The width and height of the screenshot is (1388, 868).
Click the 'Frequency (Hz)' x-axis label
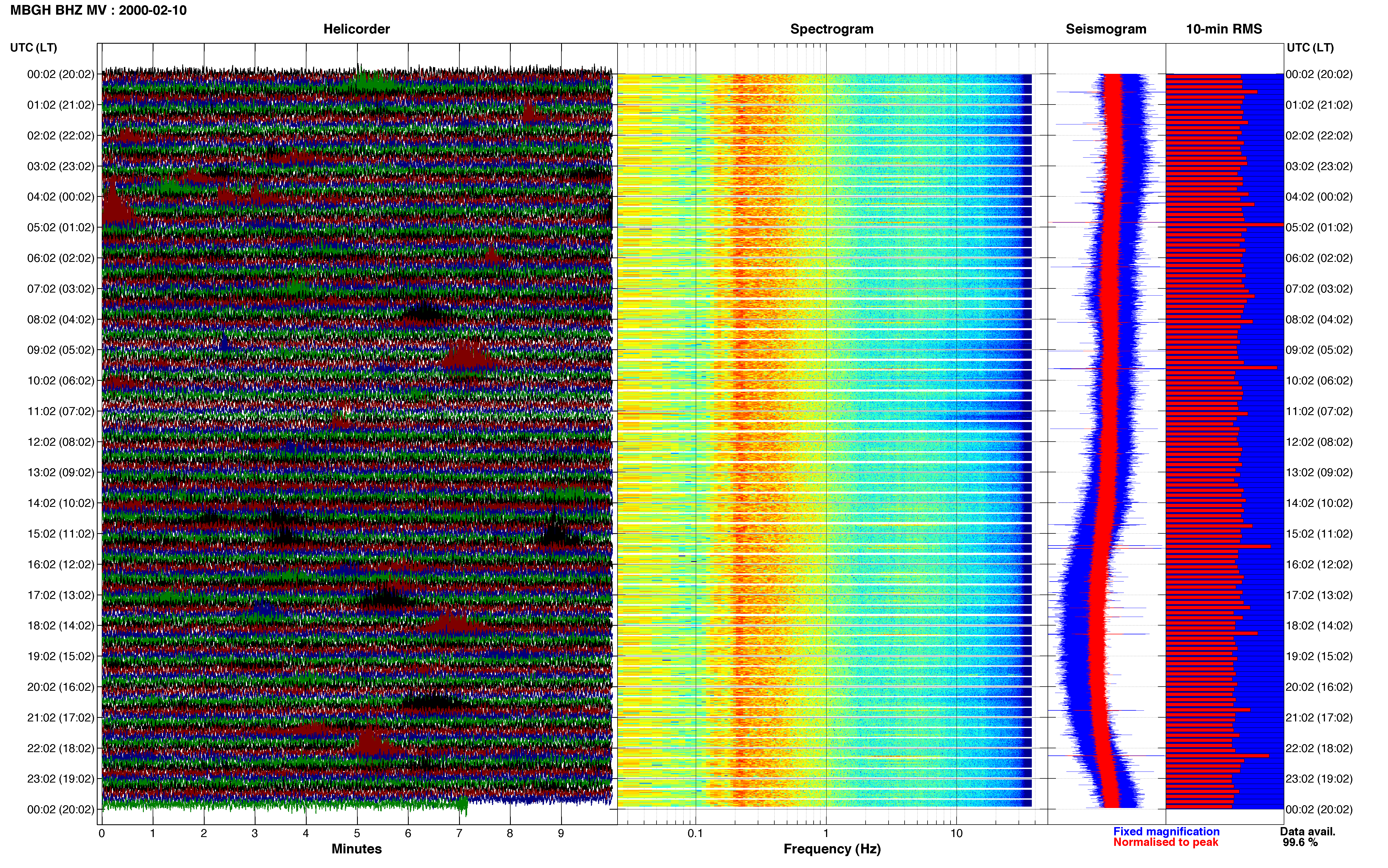[x=832, y=849]
